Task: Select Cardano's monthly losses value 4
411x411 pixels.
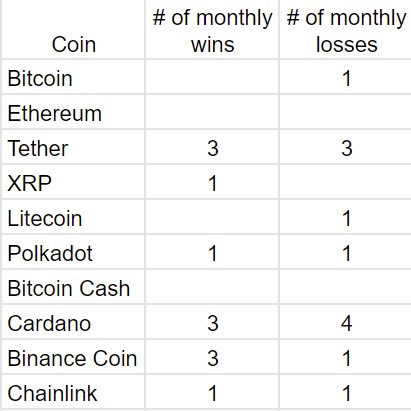Action: (346, 323)
